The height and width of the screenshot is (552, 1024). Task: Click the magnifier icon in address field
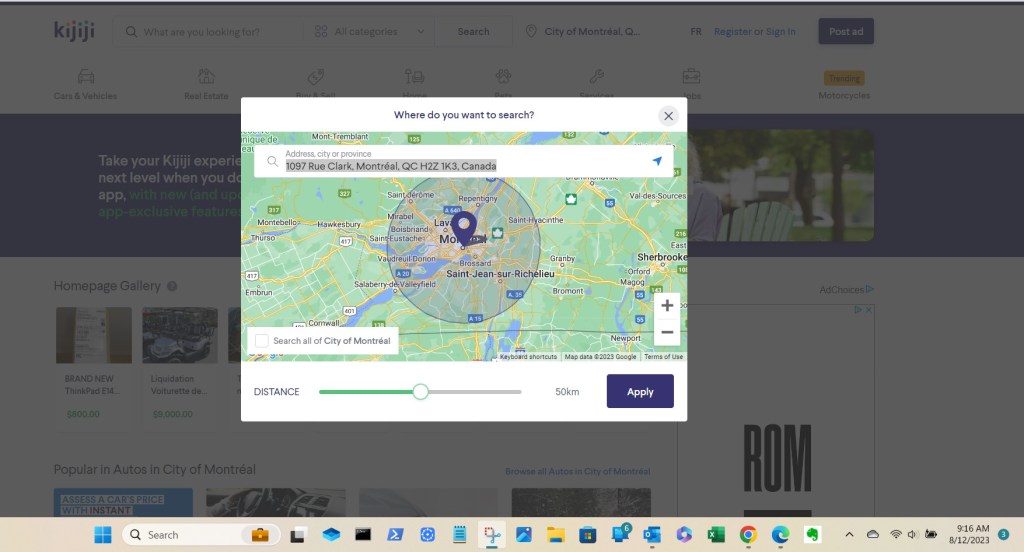[272, 161]
